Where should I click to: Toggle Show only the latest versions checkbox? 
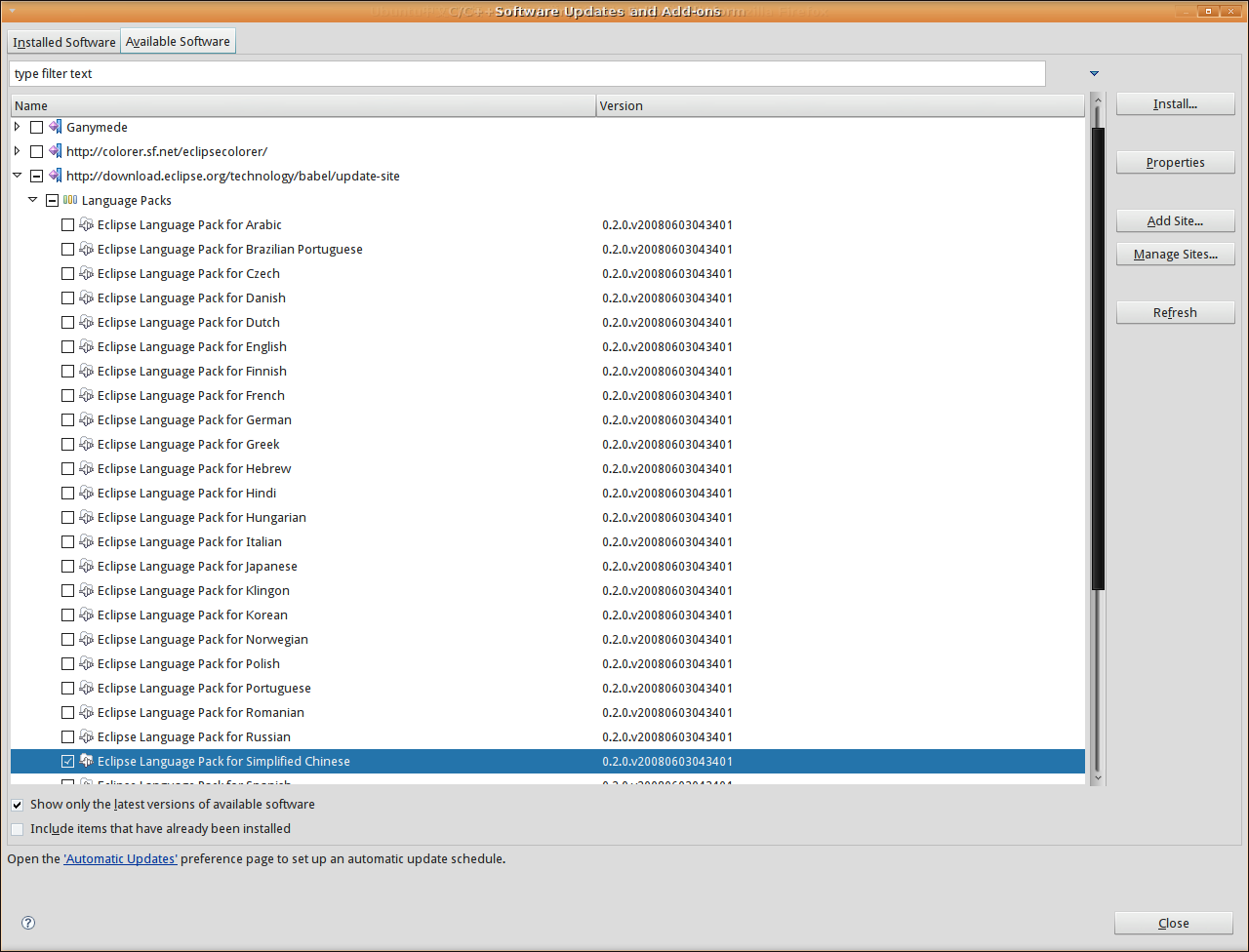17,805
